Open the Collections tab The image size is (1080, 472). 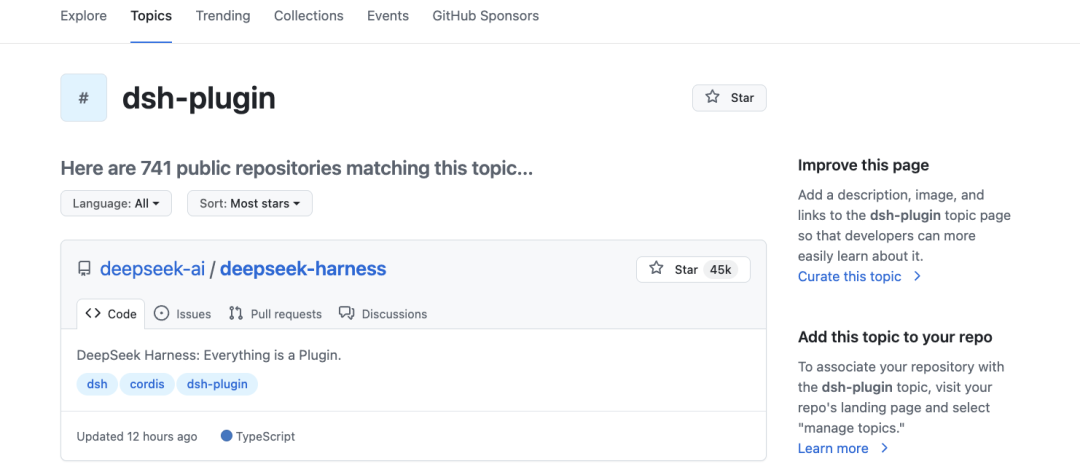point(309,15)
